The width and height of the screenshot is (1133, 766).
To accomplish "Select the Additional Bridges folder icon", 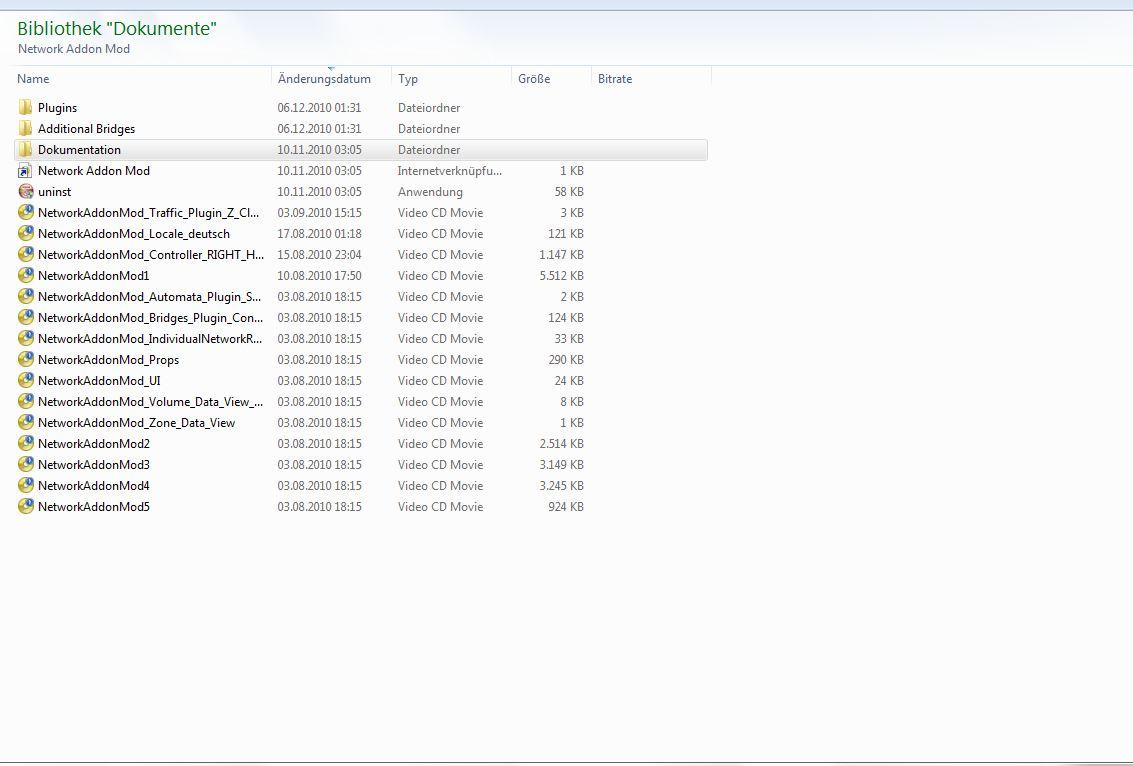I will (x=26, y=129).
